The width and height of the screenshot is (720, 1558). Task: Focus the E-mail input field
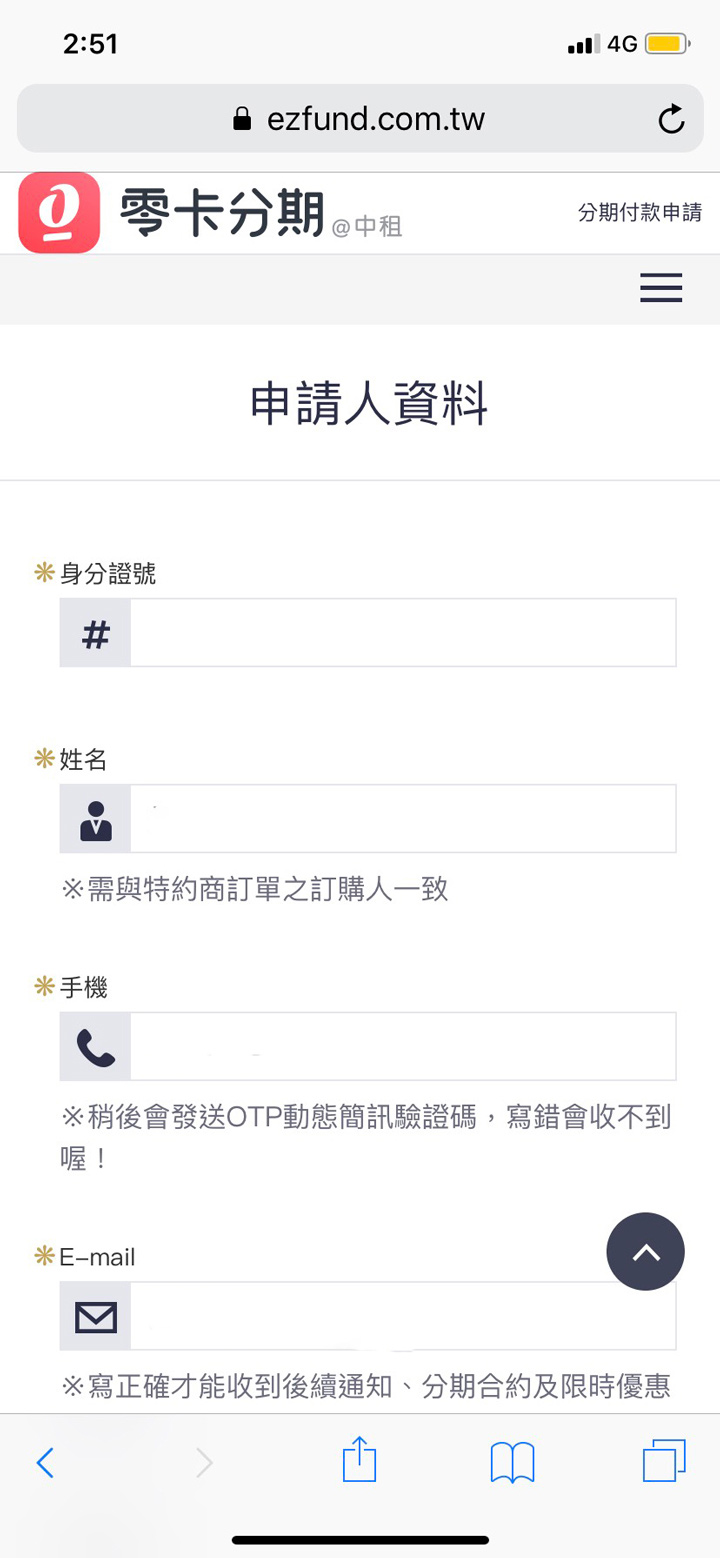coord(403,1317)
